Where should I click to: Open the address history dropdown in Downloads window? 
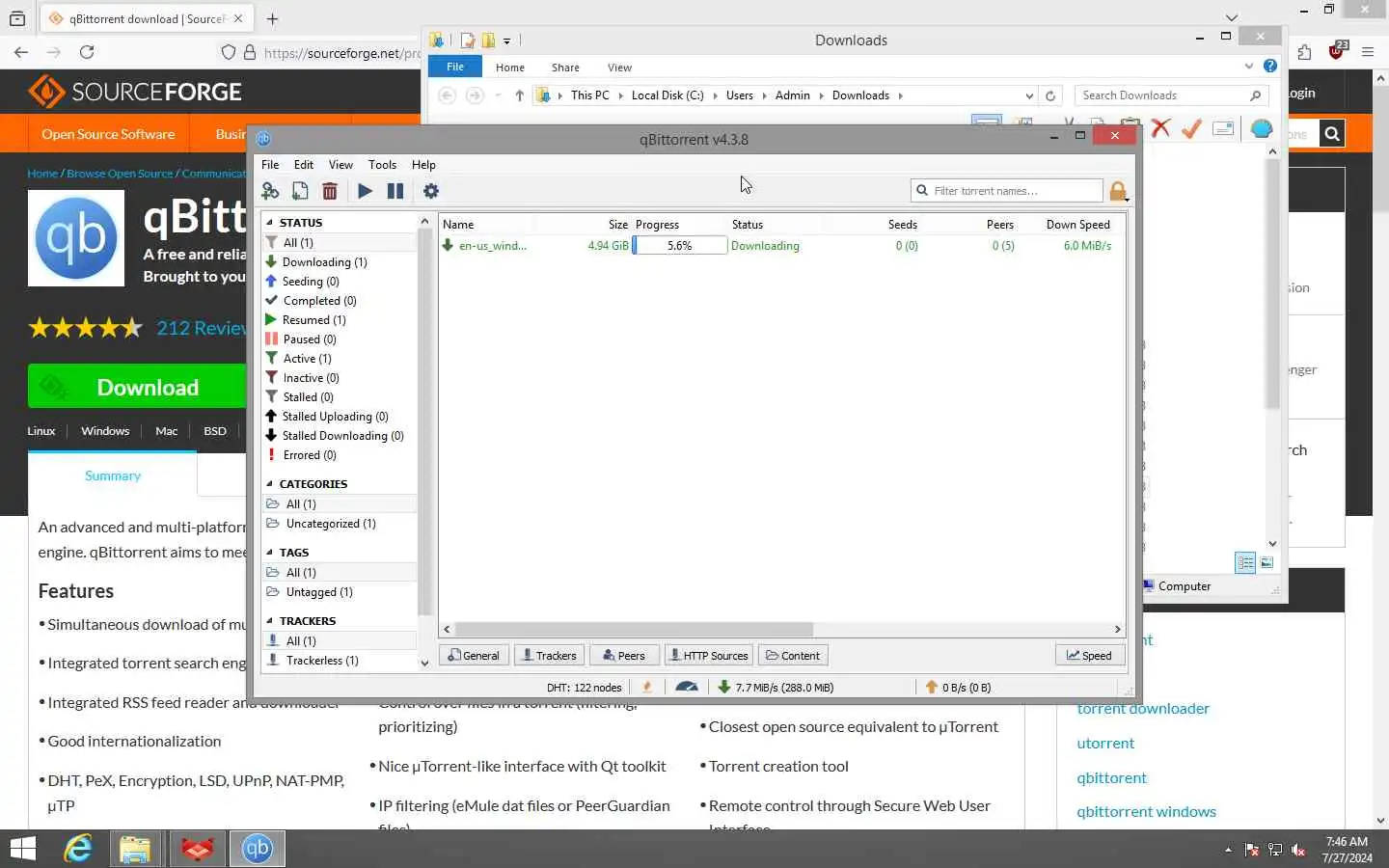1029,95
